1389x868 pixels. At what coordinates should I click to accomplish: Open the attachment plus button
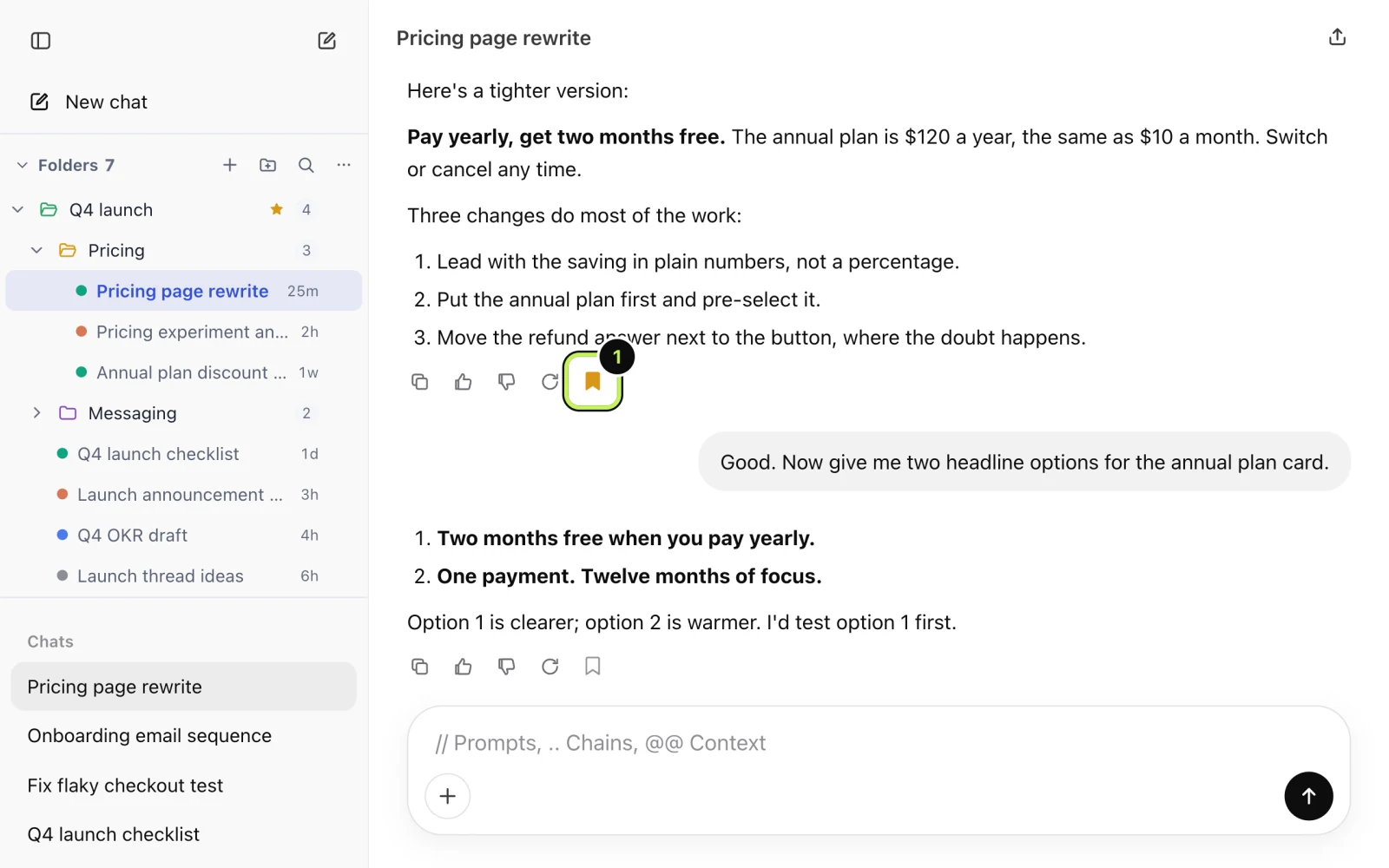(x=448, y=796)
